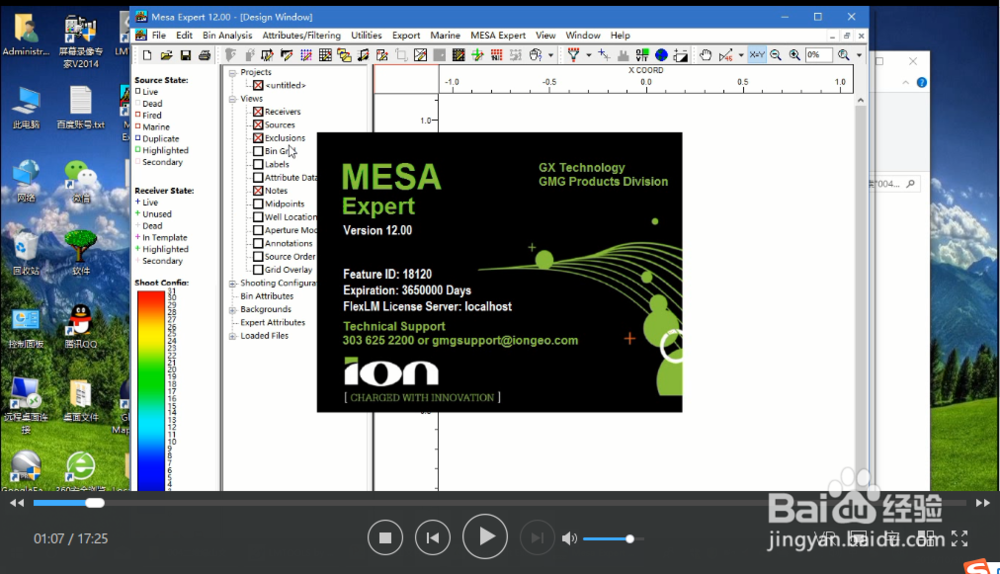This screenshot has width=1000, height=574.
Task: Click the pan hand tool icon
Action: pyautogui.click(x=705, y=55)
